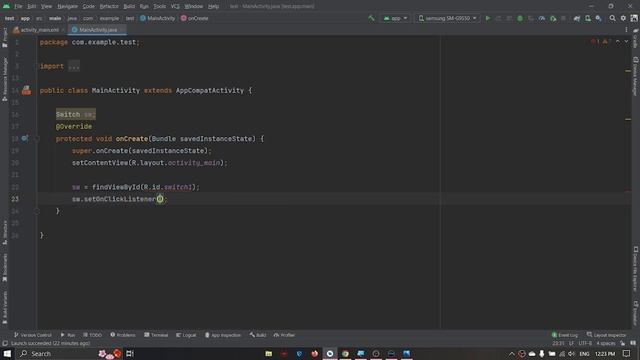The image size is (640, 360).
Task: Click the ENG language indicator
Action: click(x=584, y=353)
